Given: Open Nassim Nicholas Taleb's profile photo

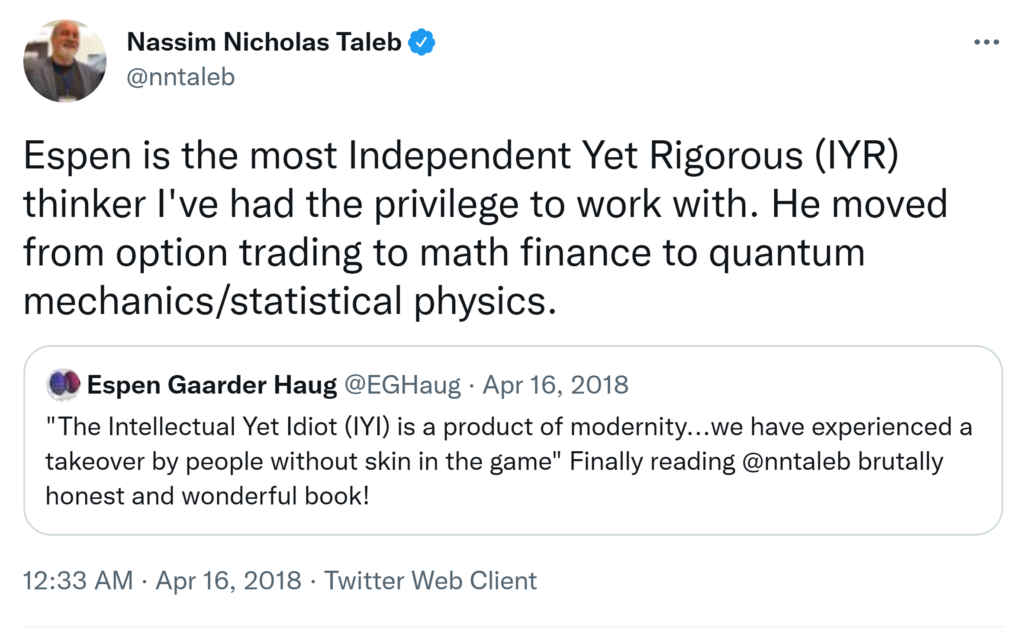Looking at the screenshot, I should point(65,60).
